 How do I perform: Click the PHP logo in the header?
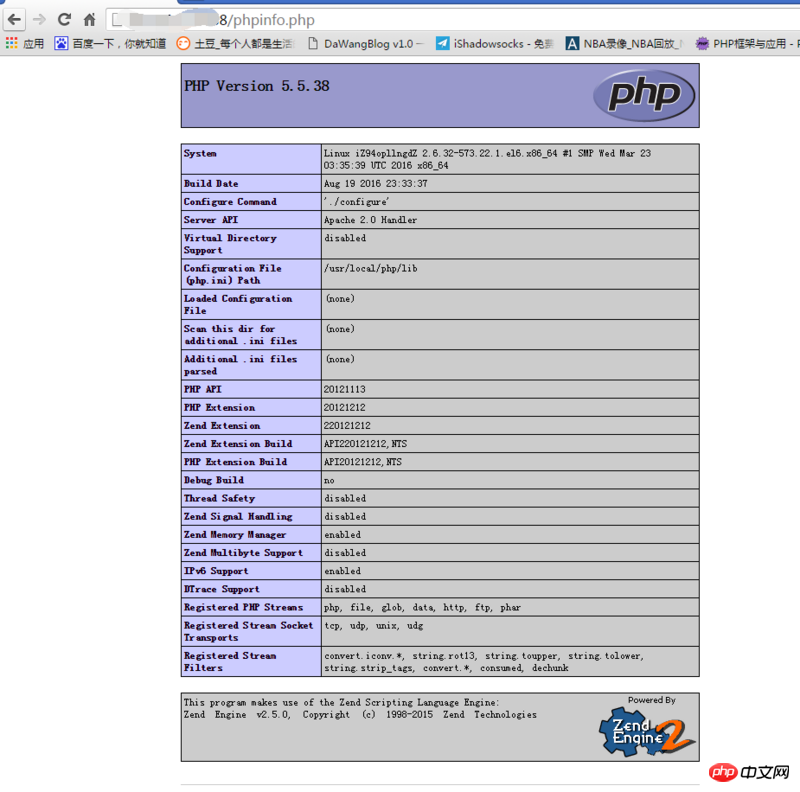coord(644,95)
